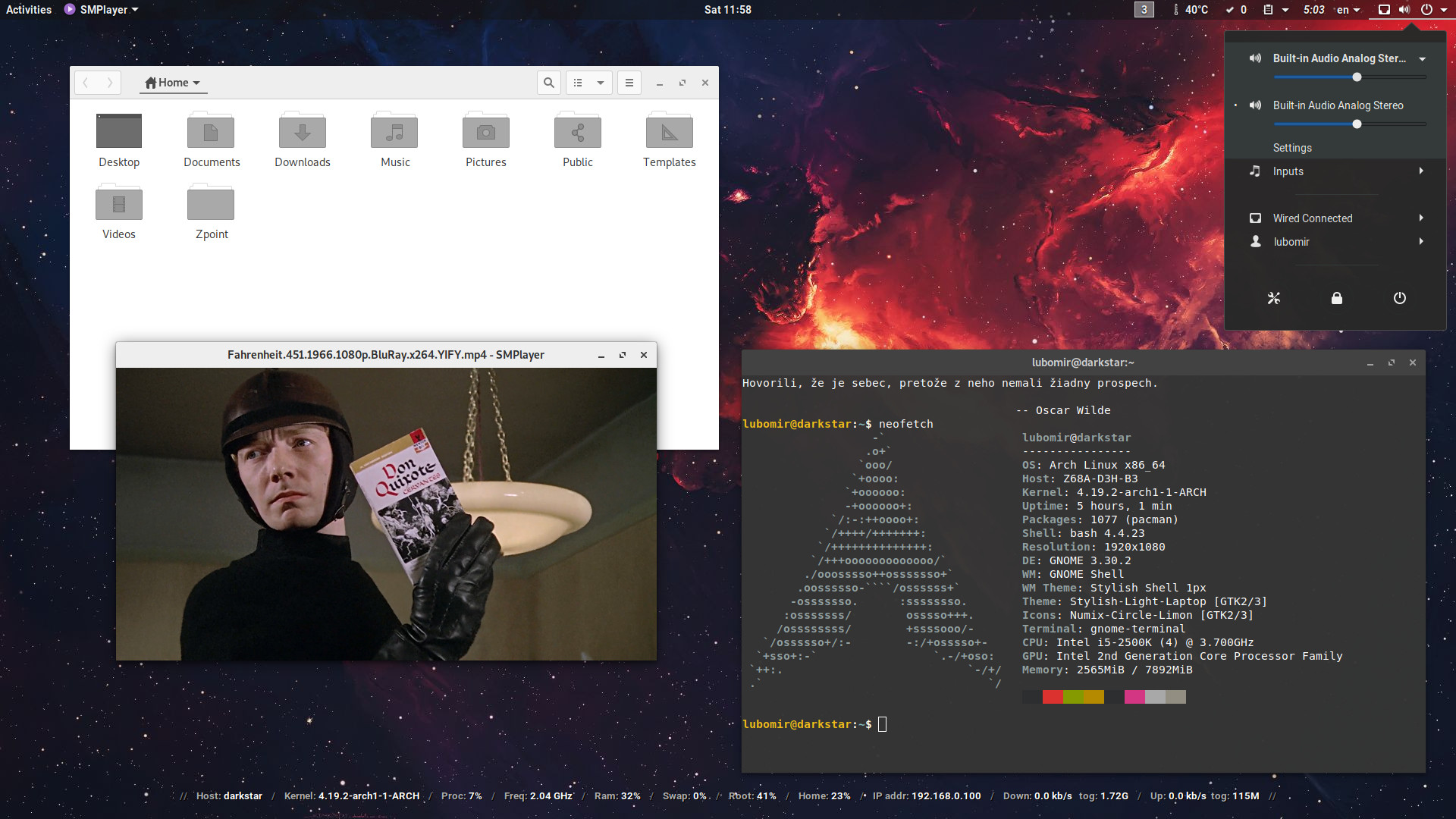Open the en keyboard layout dropdown
The height and width of the screenshot is (819, 1456).
pyautogui.click(x=1348, y=10)
